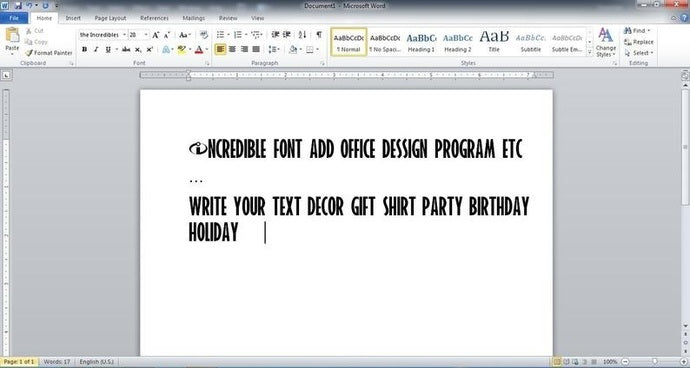Open the font size dropdown
The width and height of the screenshot is (690, 368).
[x=146, y=35]
